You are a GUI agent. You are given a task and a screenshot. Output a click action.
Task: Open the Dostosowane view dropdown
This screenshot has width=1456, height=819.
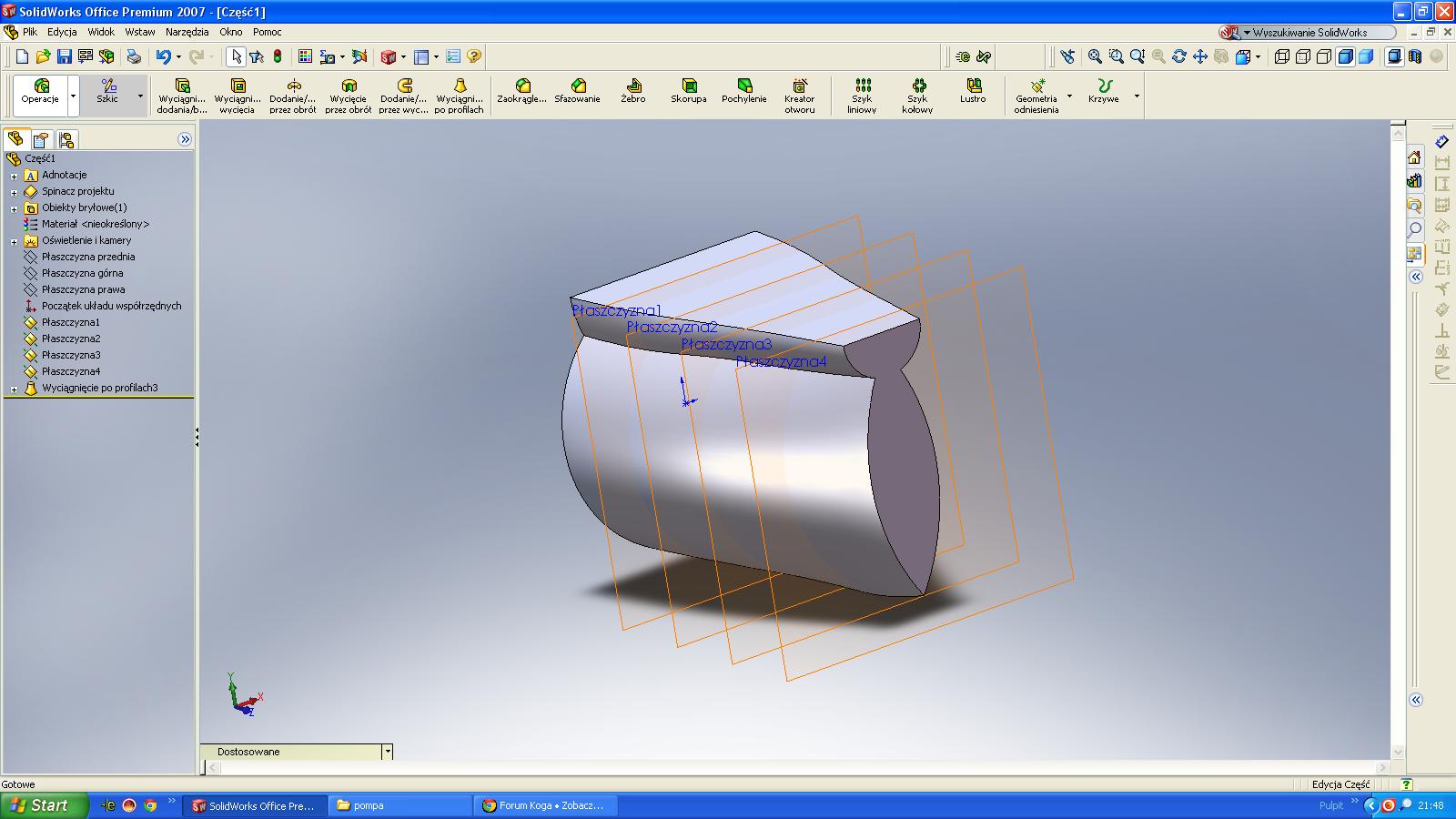388,752
